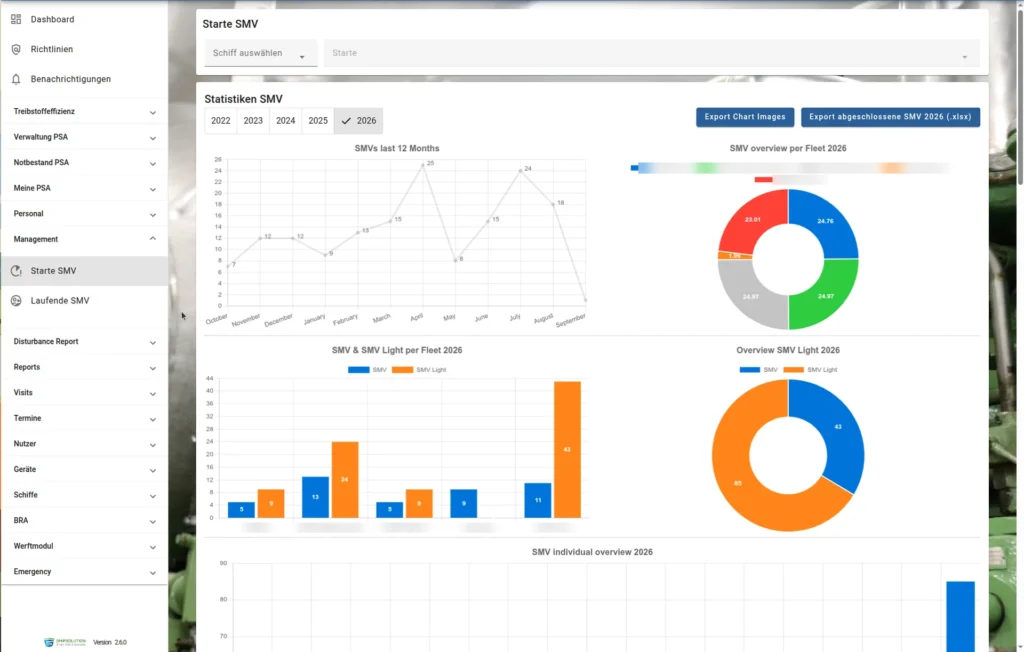Viewport: 1024px width, 652px height.
Task: Expand the Schiffe section
Action: point(84,495)
